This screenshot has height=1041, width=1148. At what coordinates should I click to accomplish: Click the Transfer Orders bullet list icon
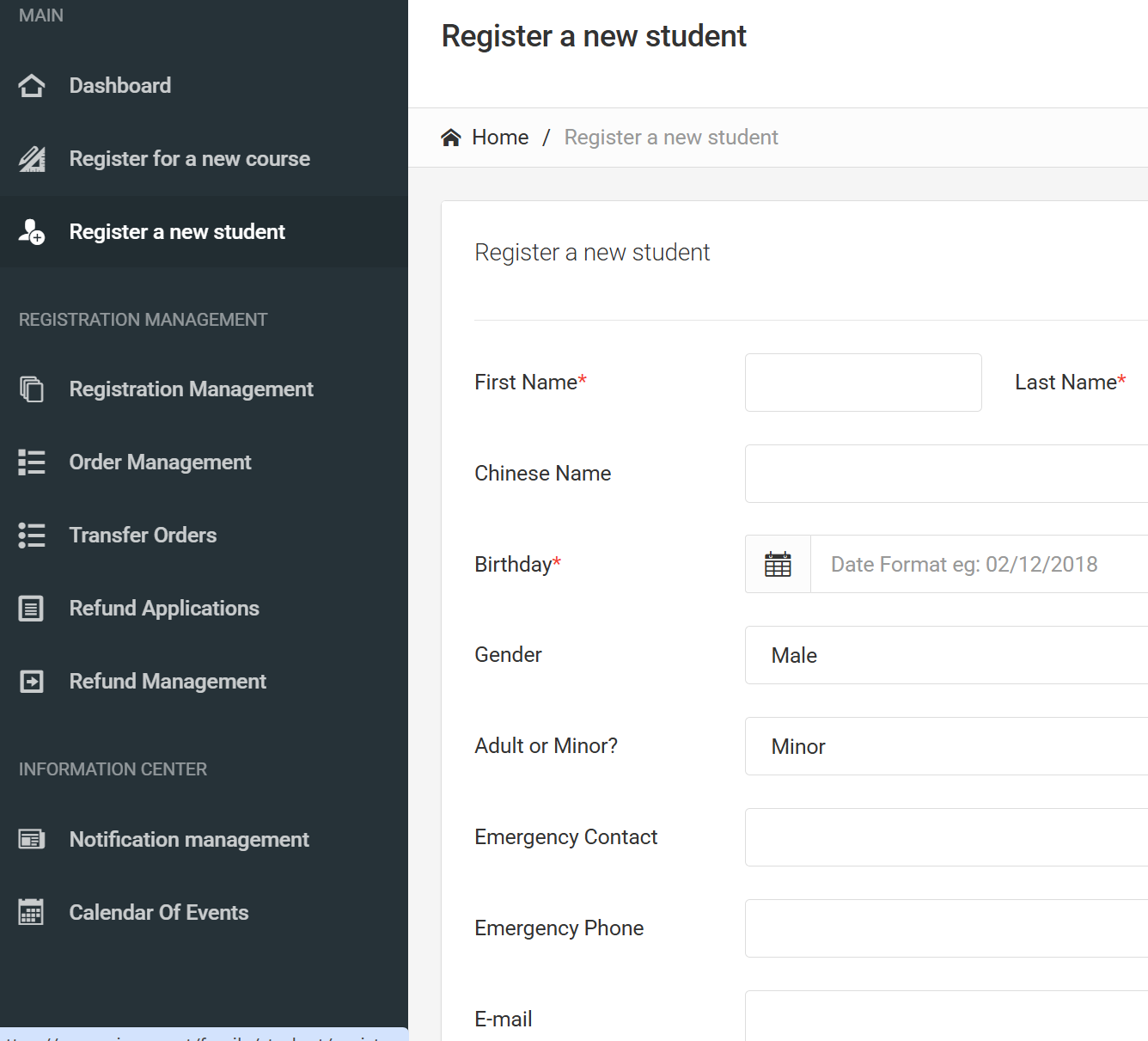tap(32, 536)
